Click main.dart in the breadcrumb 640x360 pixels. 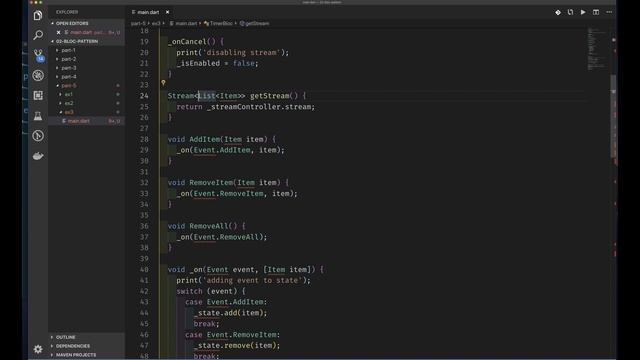tap(186, 24)
